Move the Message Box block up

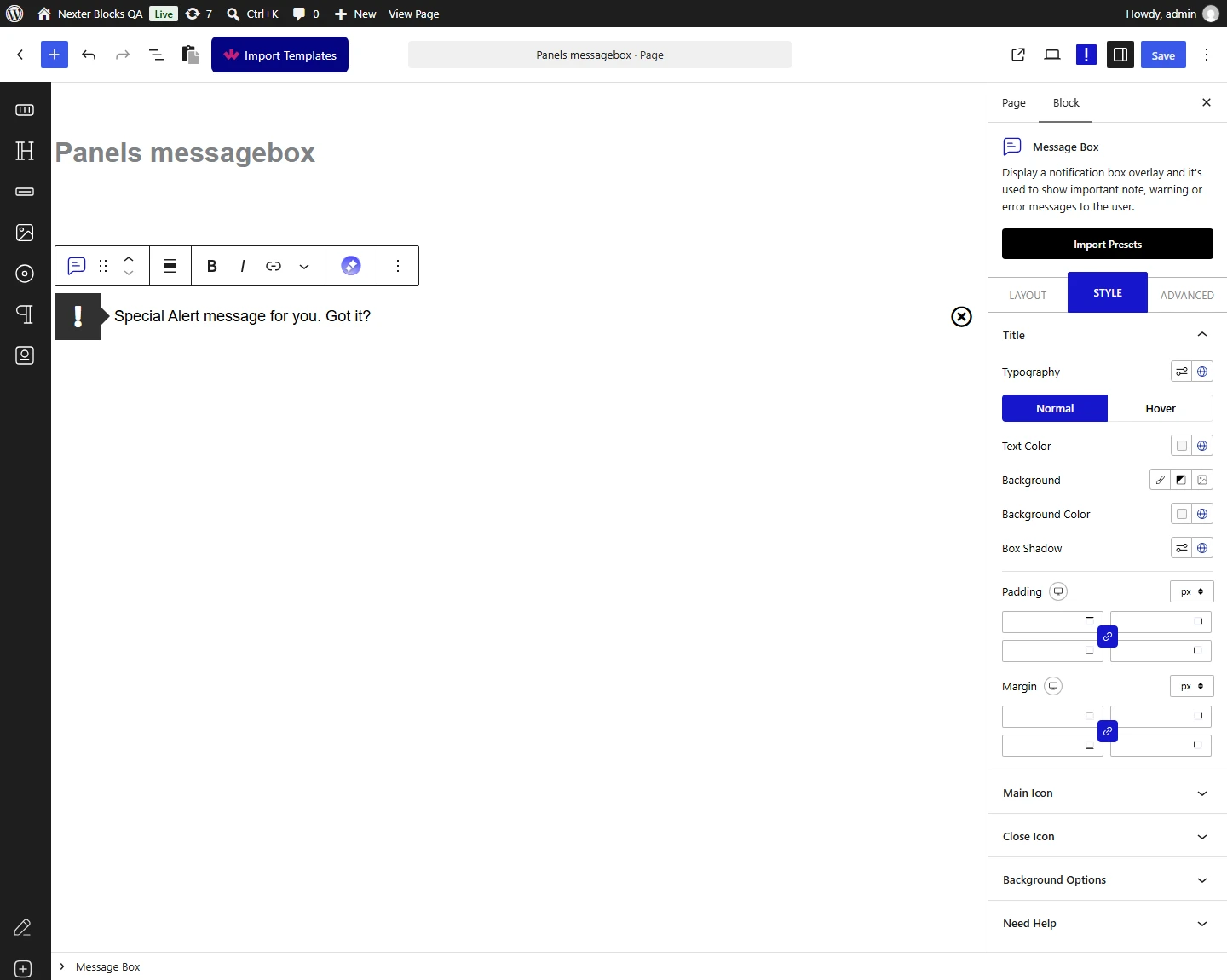click(x=129, y=258)
